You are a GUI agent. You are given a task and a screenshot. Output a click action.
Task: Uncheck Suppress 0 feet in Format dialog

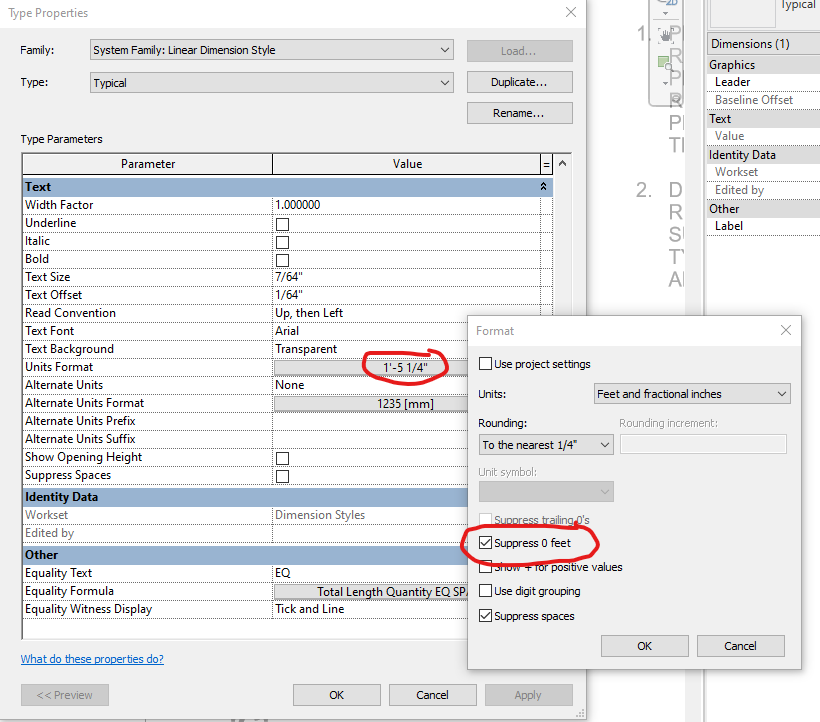[x=485, y=540]
